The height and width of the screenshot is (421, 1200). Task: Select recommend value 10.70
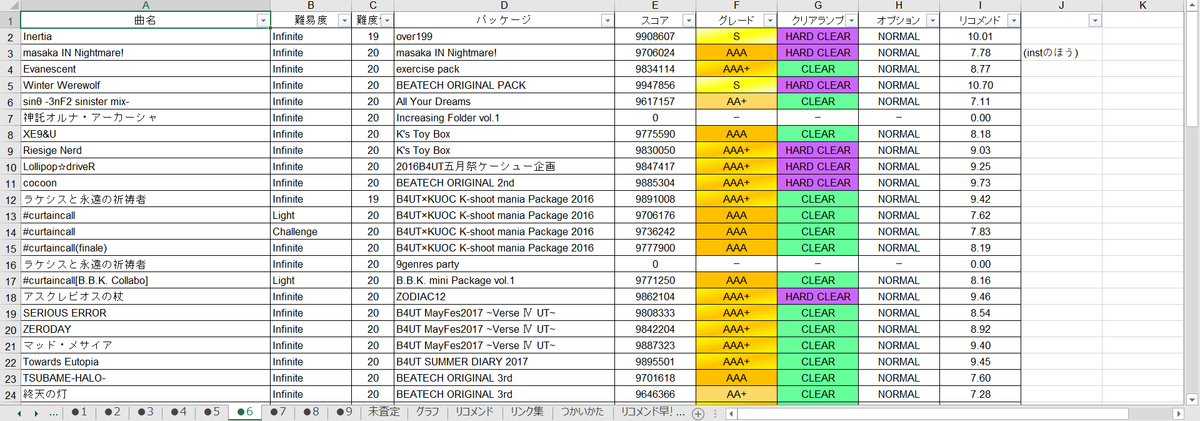pos(980,85)
